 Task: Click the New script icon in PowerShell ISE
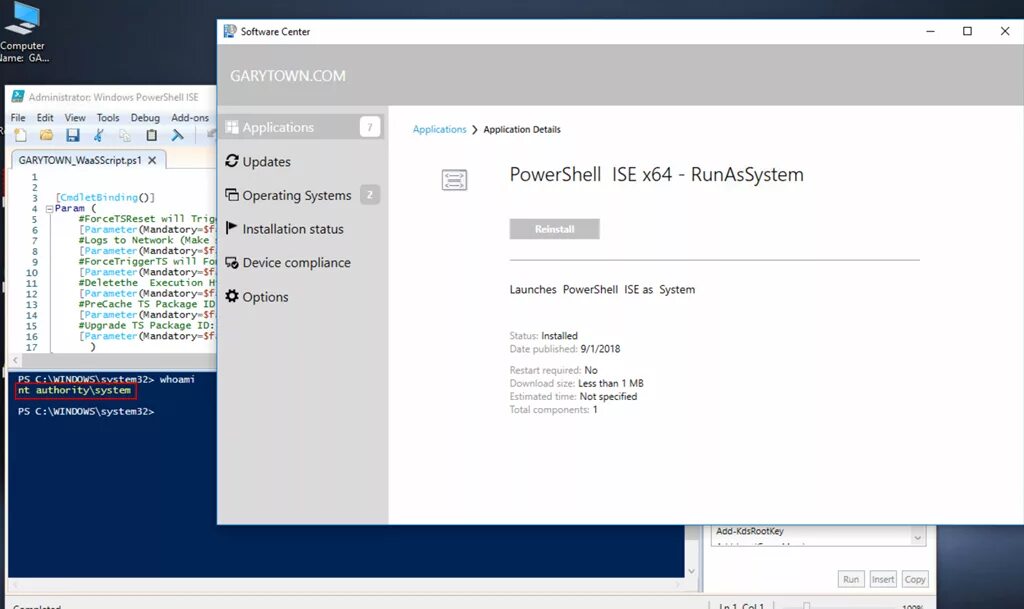[x=20, y=135]
